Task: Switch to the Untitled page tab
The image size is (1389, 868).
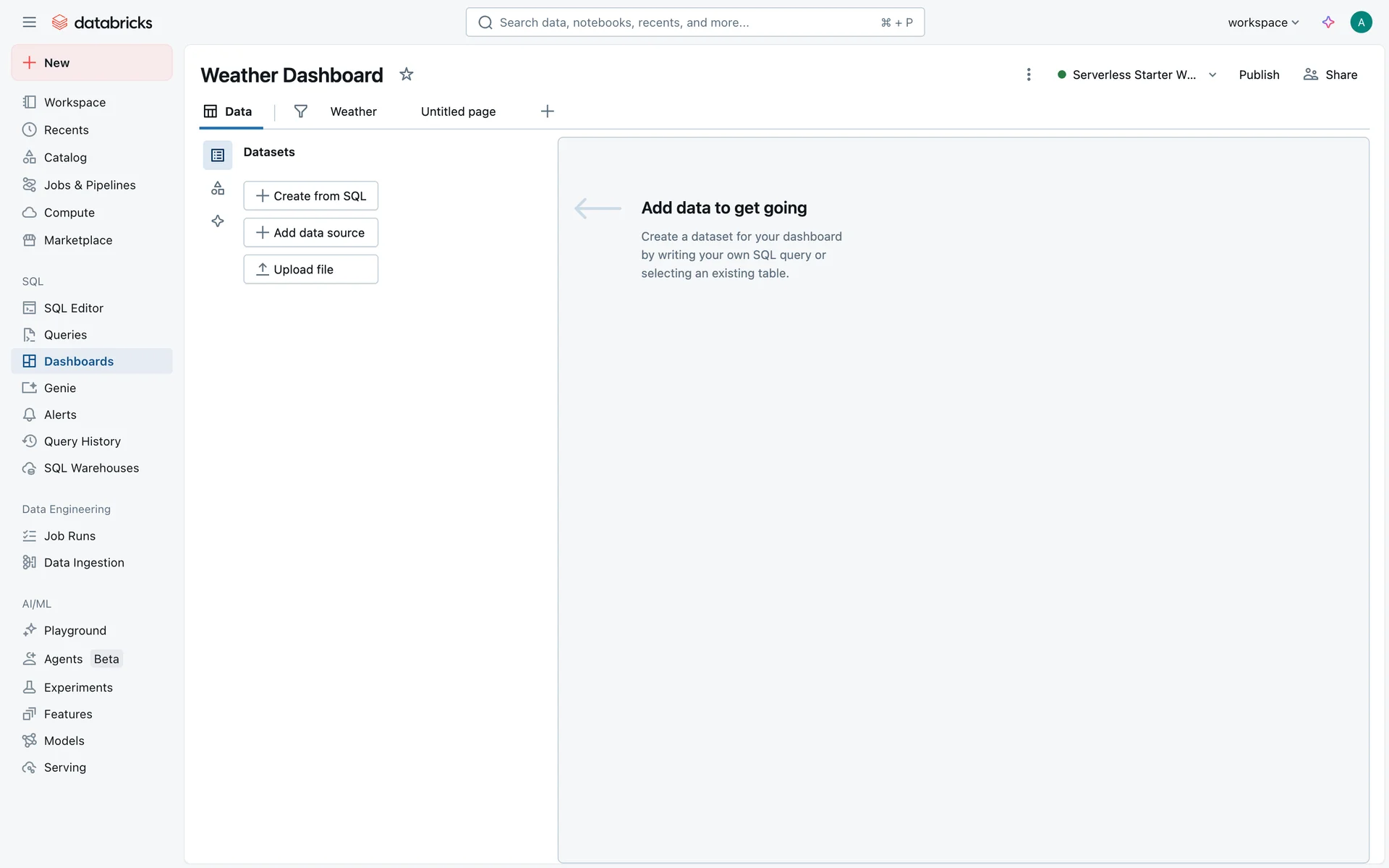Action: point(458,111)
